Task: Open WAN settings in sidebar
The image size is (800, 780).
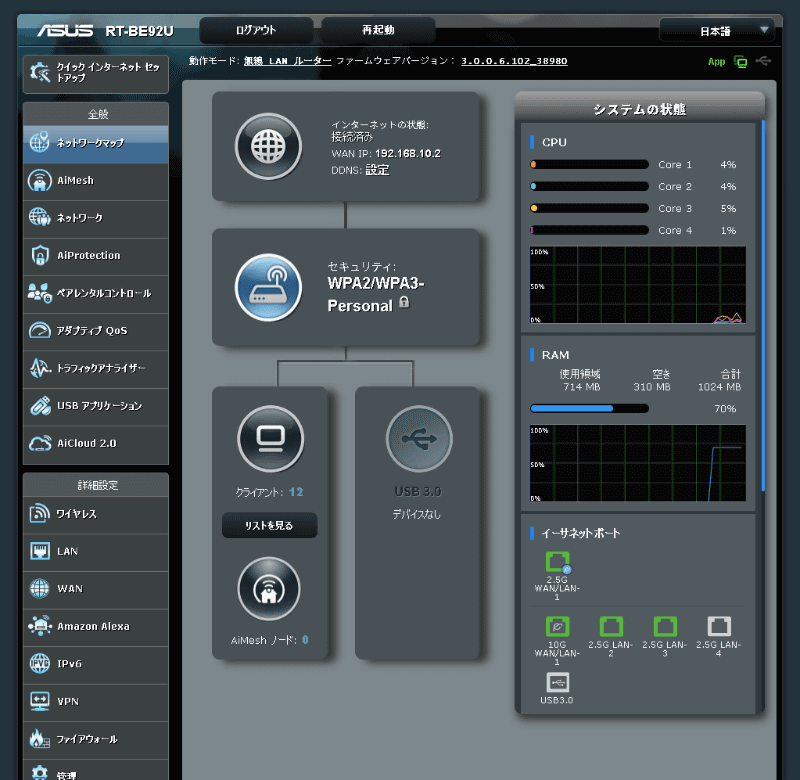Action: point(96,589)
